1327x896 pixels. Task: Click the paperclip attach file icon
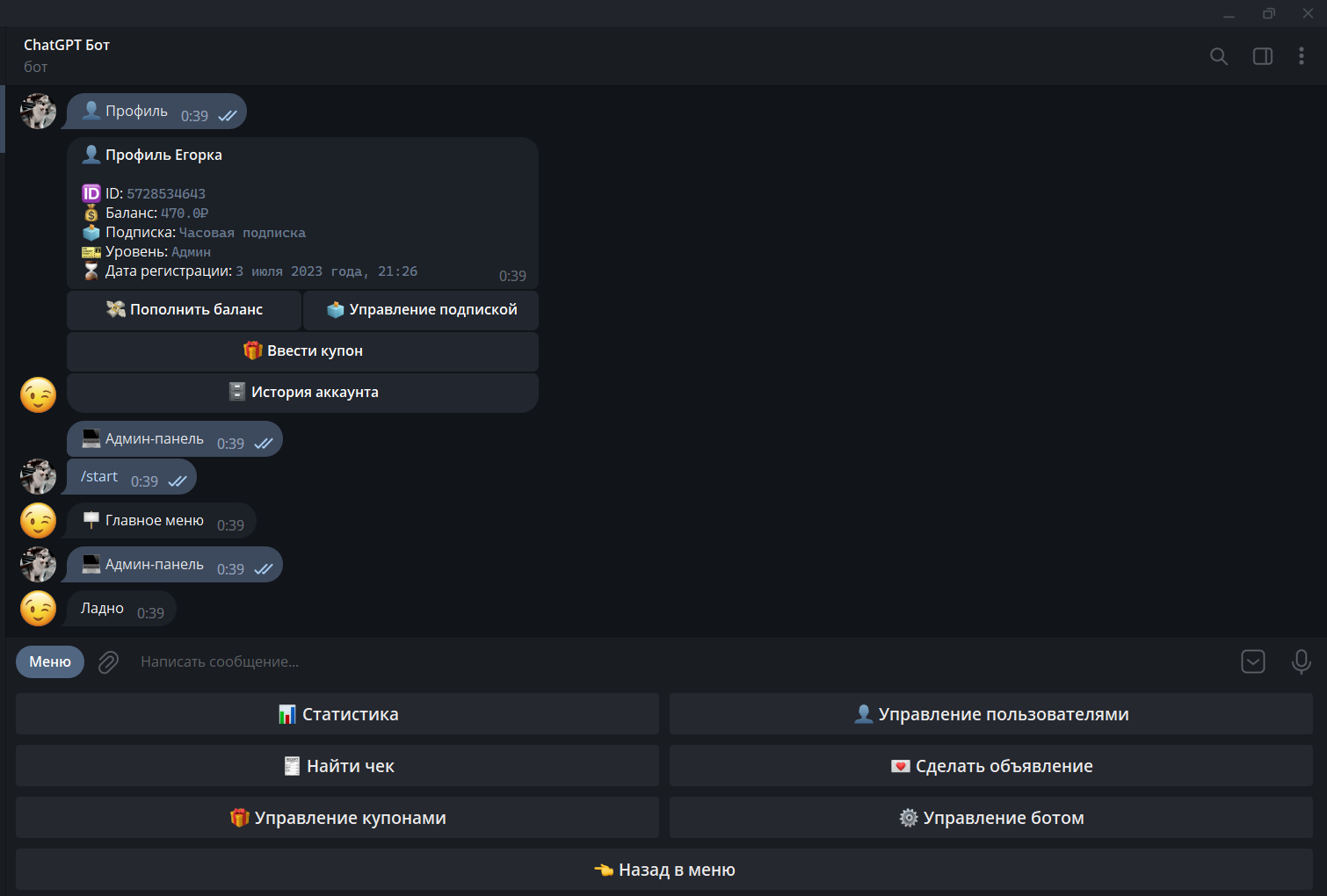[x=108, y=662]
